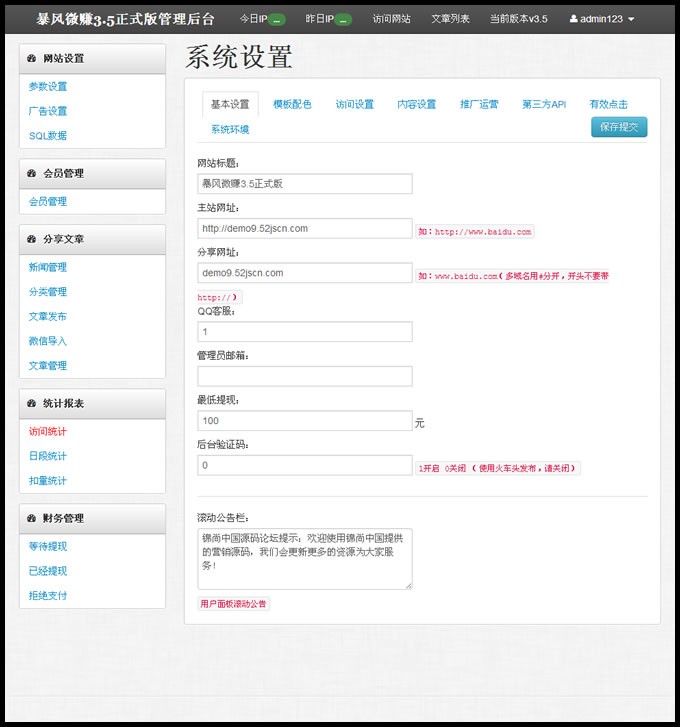Click the 网站标题 input field
Screen dimensions: 680x727
click(305, 184)
